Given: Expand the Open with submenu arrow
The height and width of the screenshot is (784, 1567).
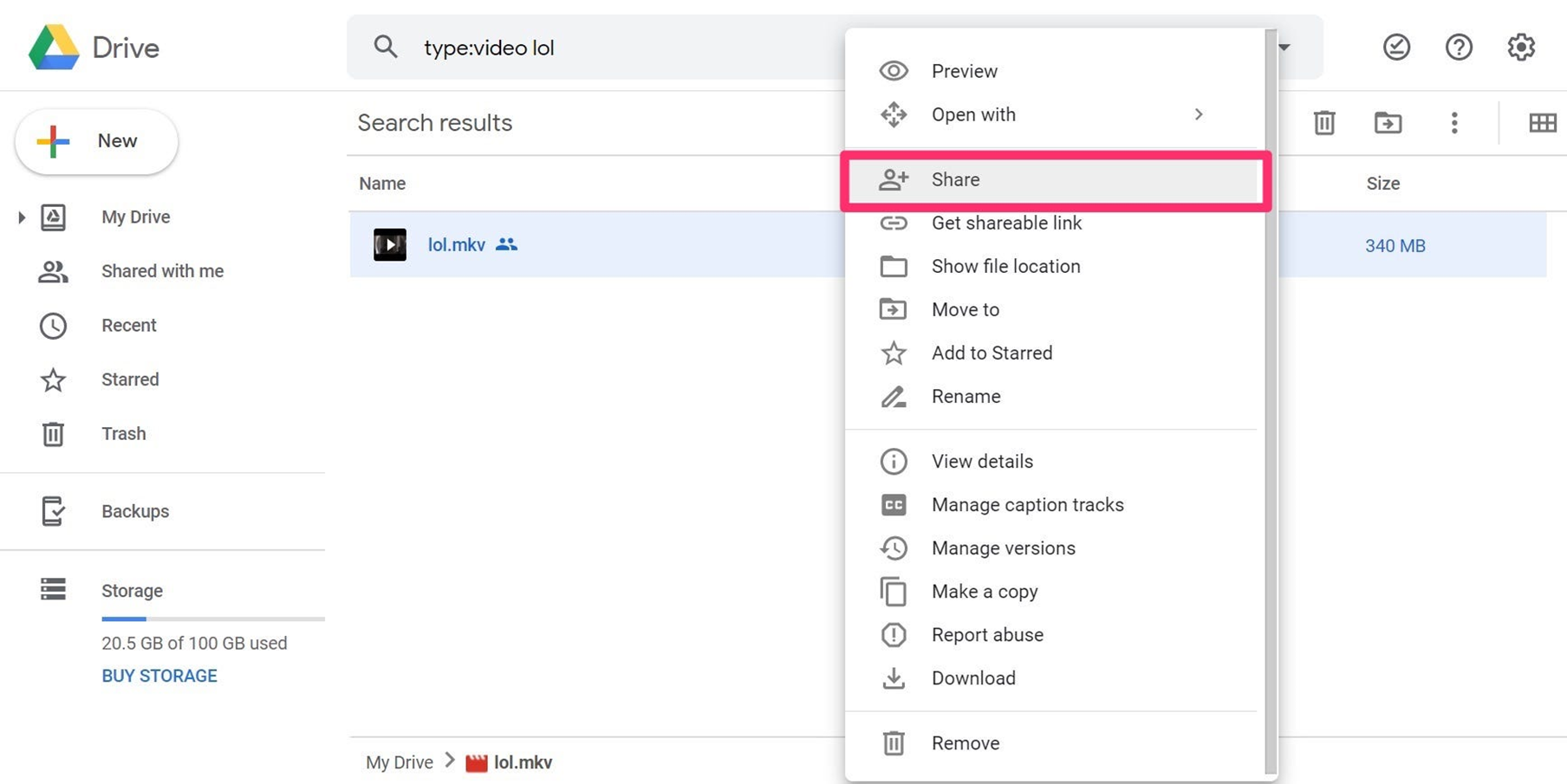Looking at the screenshot, I should (1199, 114).
